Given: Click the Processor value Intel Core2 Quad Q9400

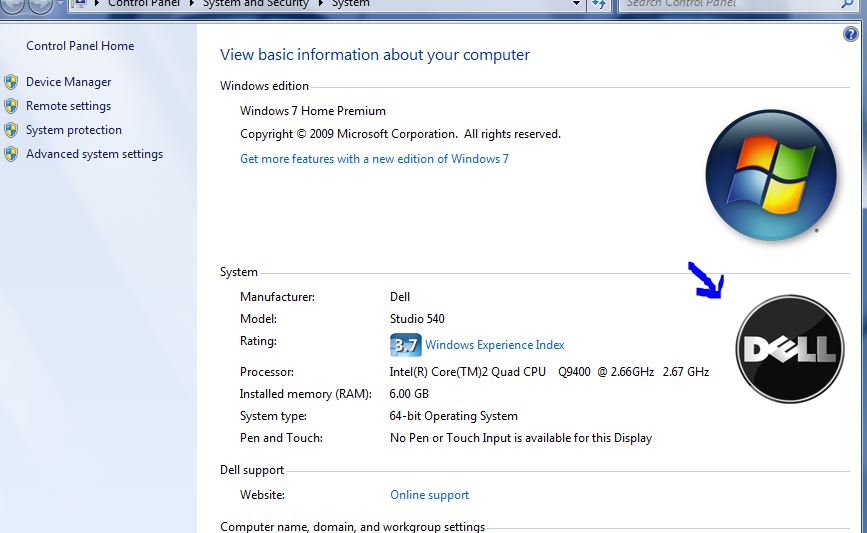Looking at the screenshot, I should [549, 372].
